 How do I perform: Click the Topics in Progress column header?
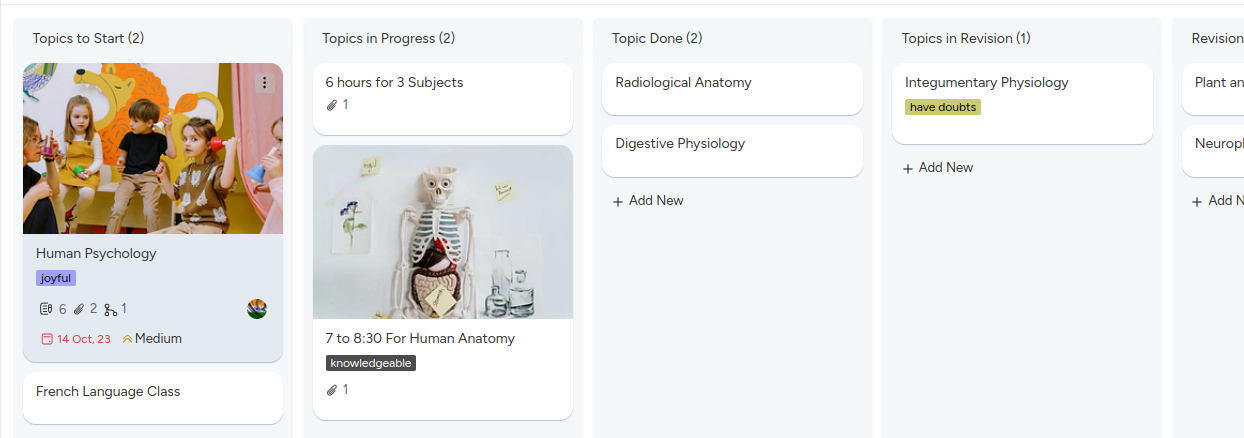(388, 38)
